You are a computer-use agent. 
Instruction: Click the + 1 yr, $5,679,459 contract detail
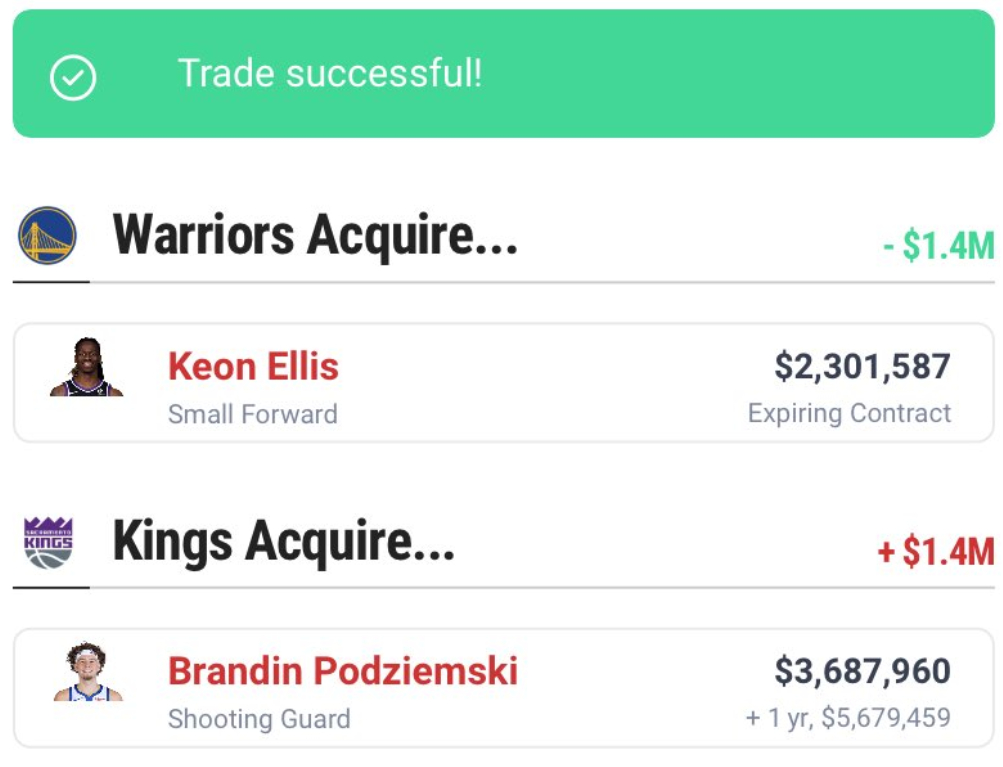point(848,718)
